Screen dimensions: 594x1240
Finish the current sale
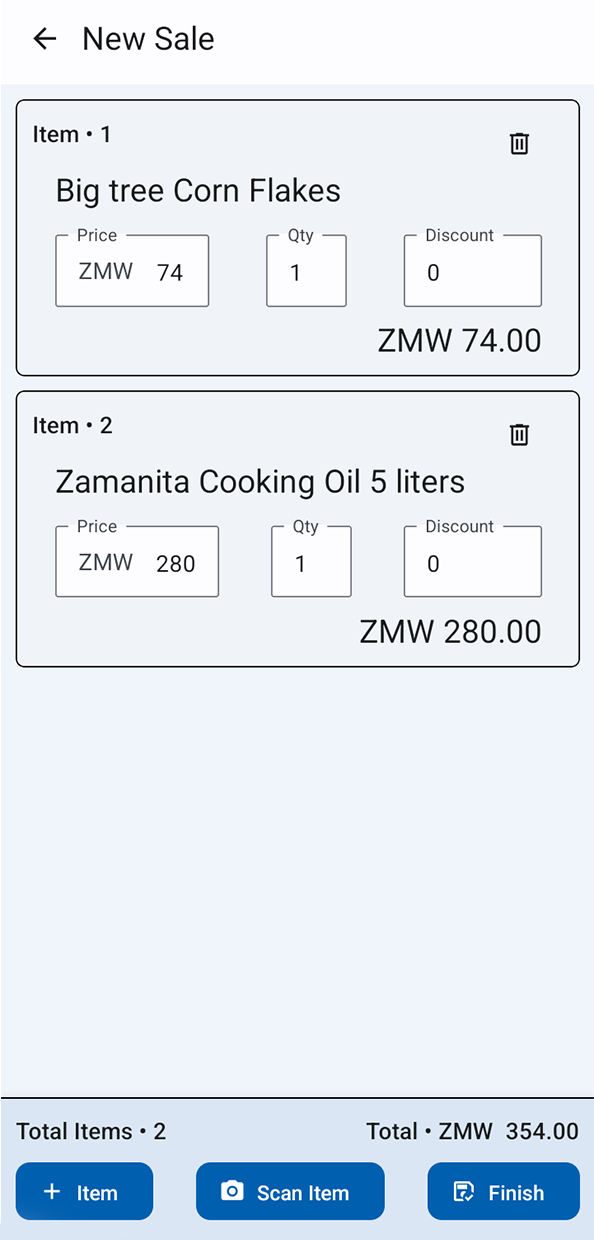pos(503,1191)
